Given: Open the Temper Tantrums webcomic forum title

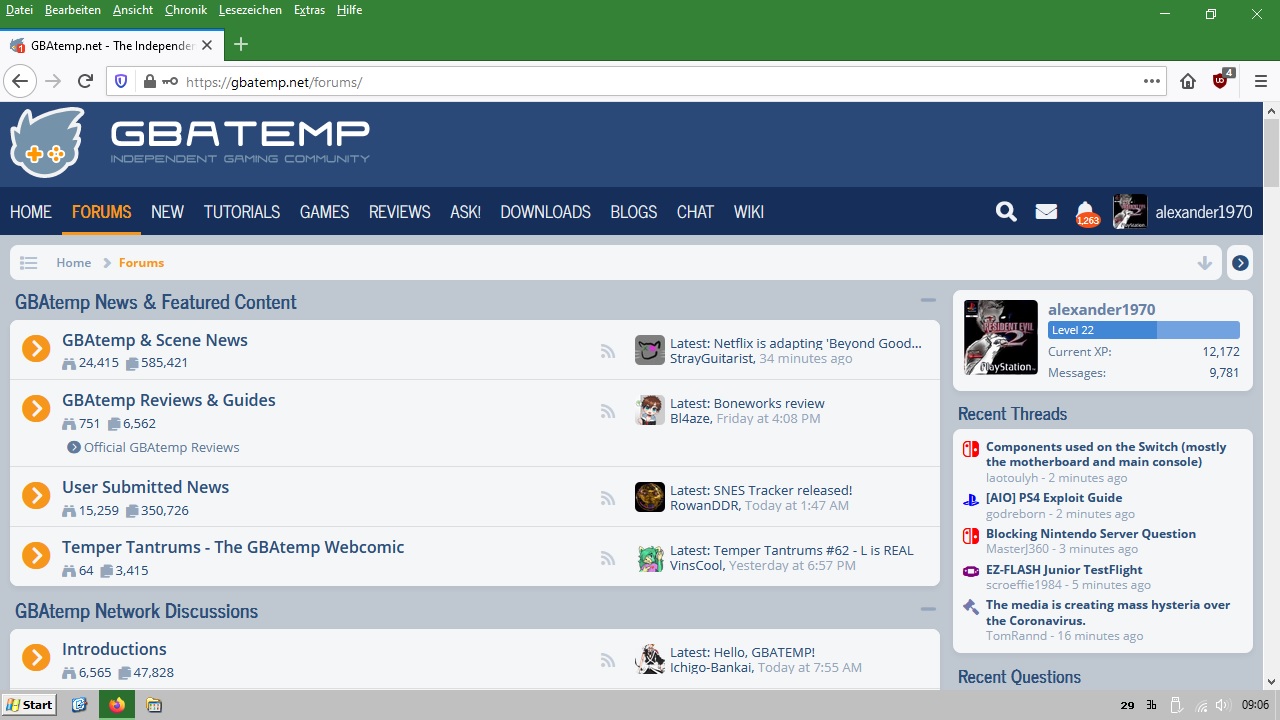Looking at the screenshot, I should click(233, 547).
